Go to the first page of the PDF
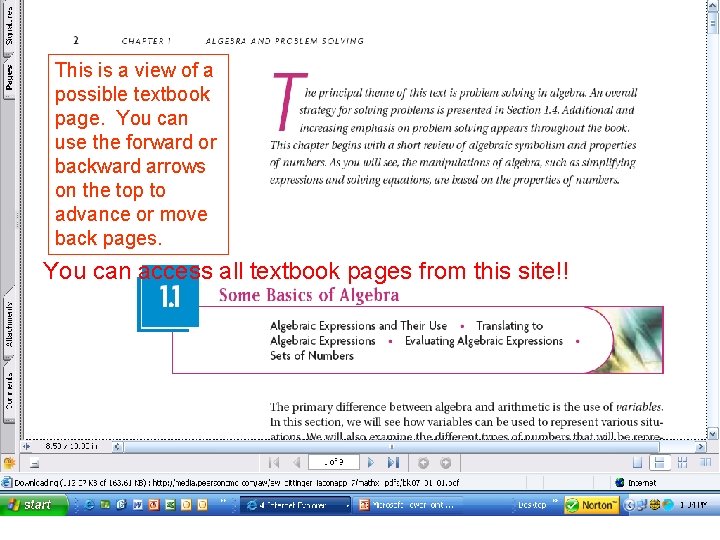 pyautogui.click(x=274, y=463)
